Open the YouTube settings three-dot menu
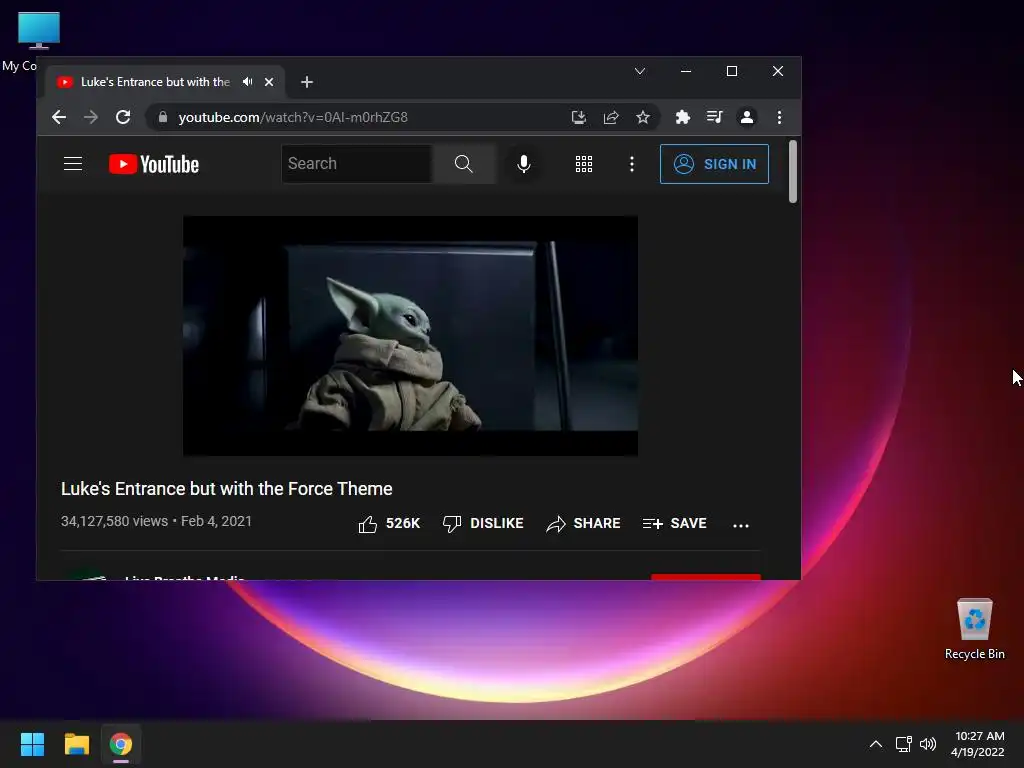The width and height of the screenshot is (1024, 768). click(x=632, y=164)
